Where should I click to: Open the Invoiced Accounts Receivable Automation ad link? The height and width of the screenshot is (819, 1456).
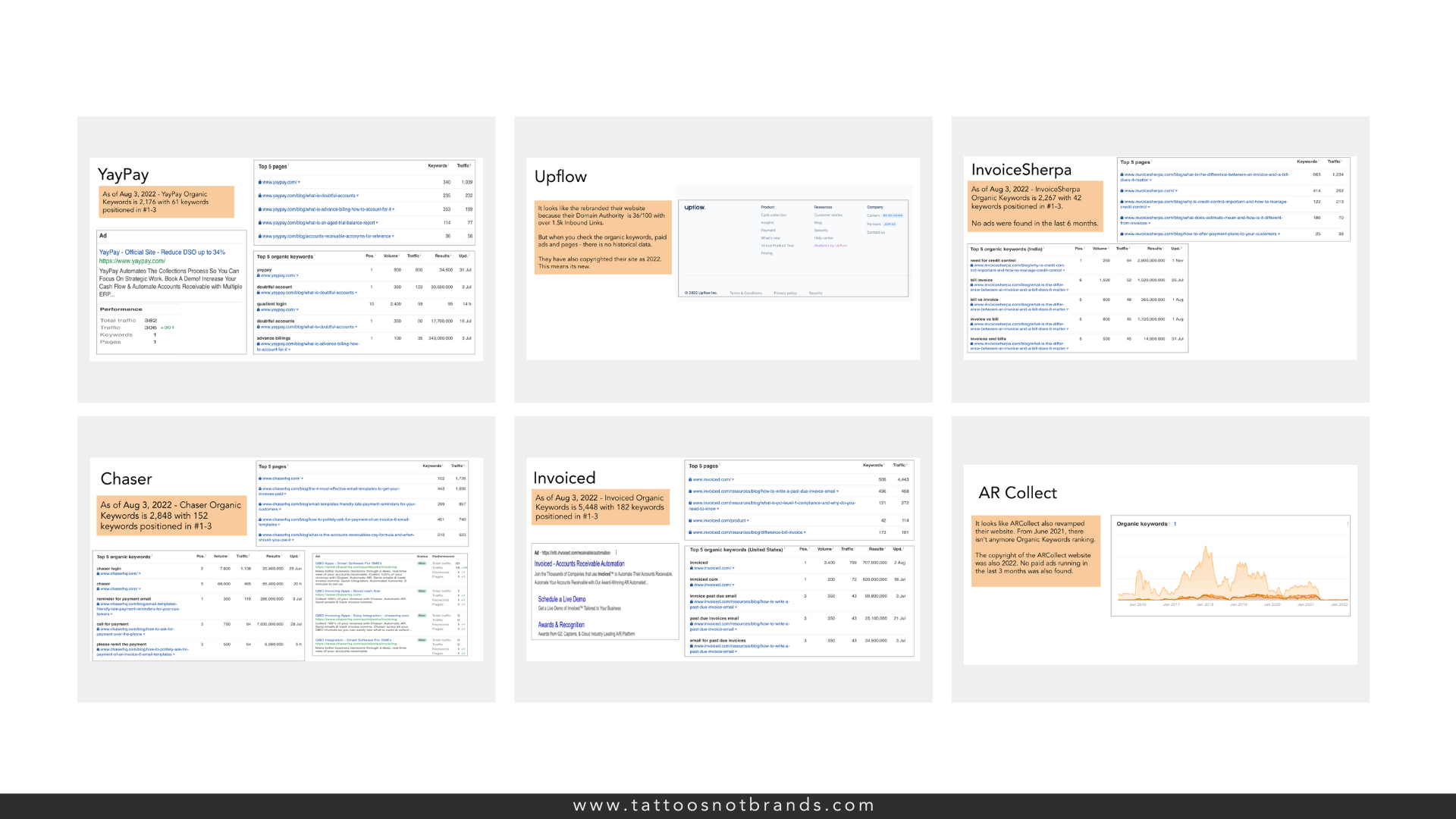point(579,564)
